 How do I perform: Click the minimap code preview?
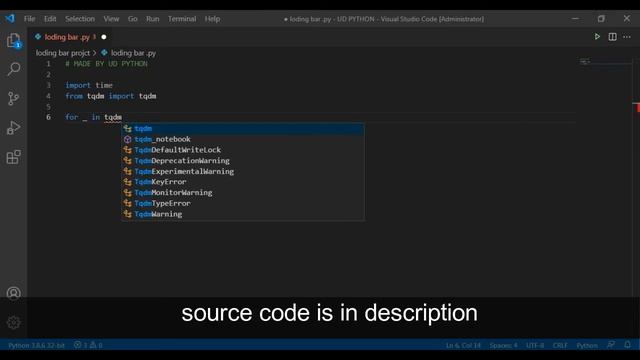pos(585,62)
